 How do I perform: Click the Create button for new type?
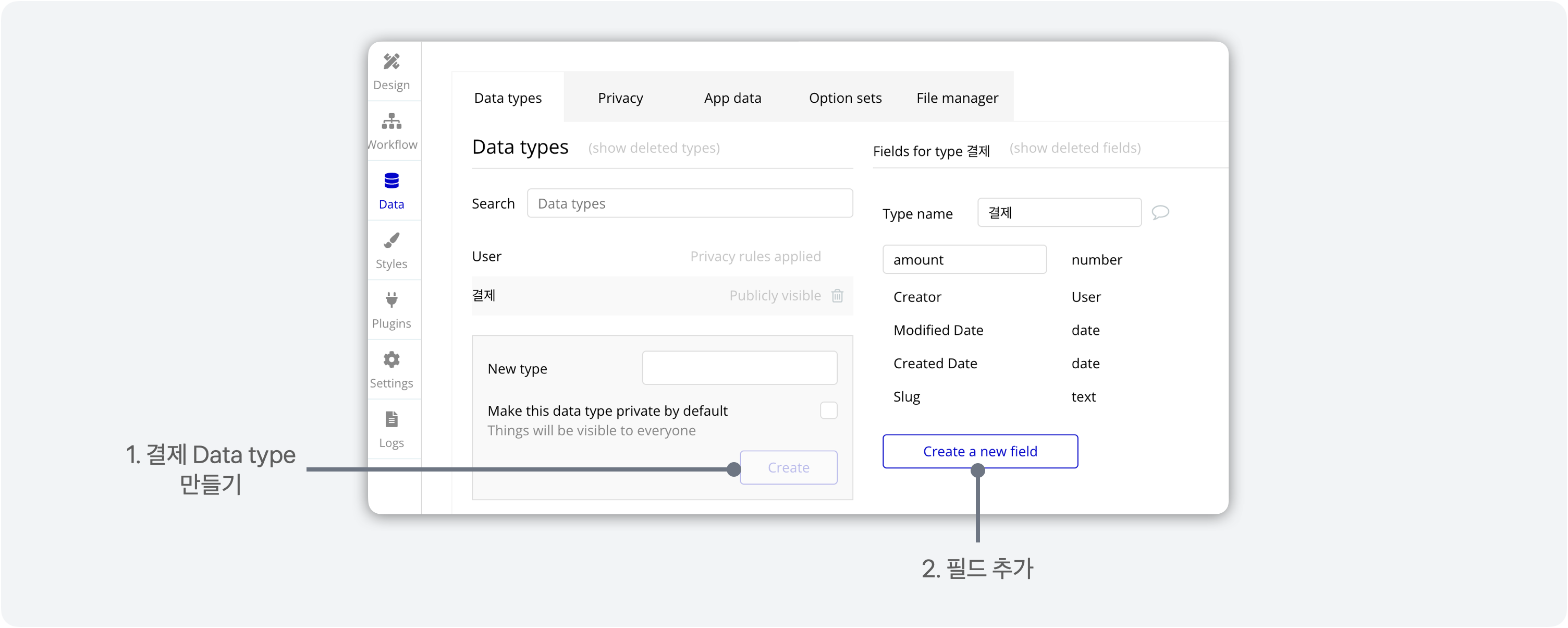(788, 467)
